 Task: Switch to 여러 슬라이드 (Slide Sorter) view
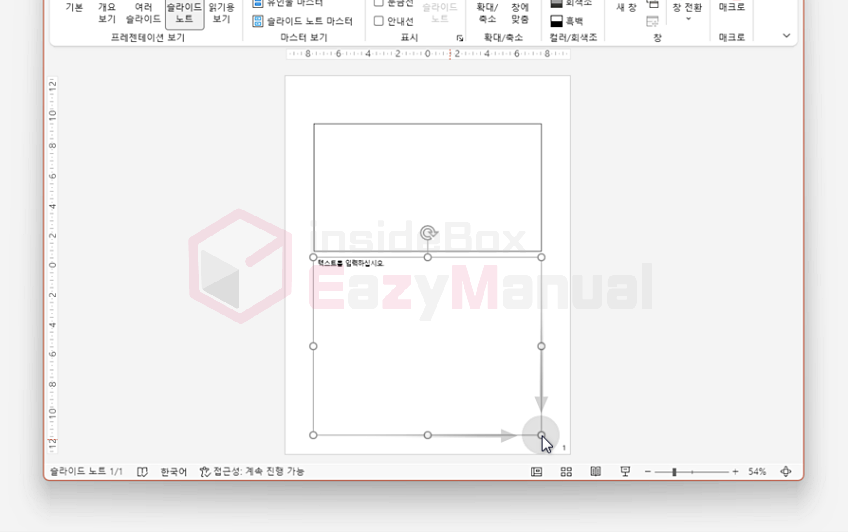[x=143, y=12]
